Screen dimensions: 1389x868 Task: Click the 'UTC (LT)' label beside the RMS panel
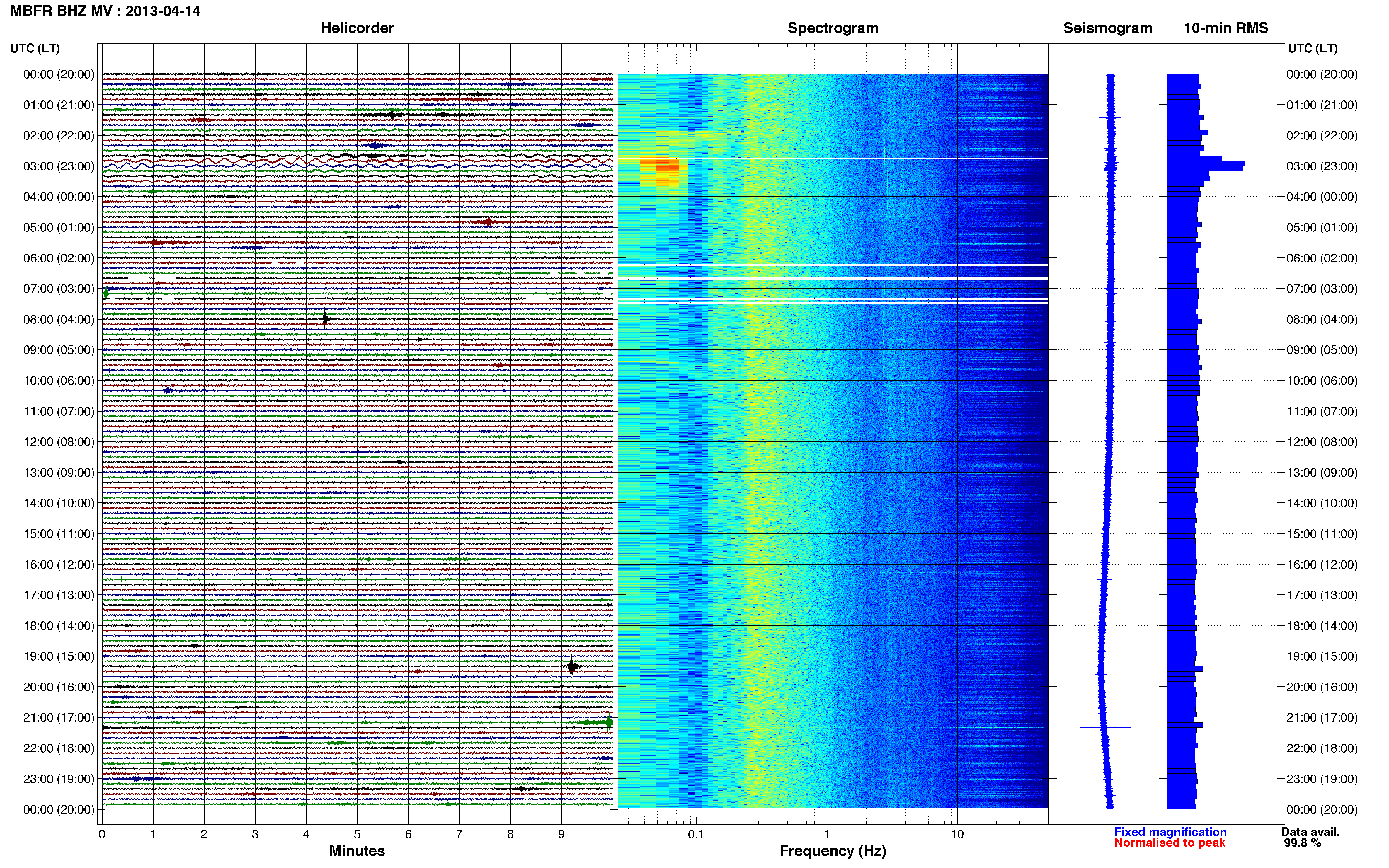pos(1313,48)
